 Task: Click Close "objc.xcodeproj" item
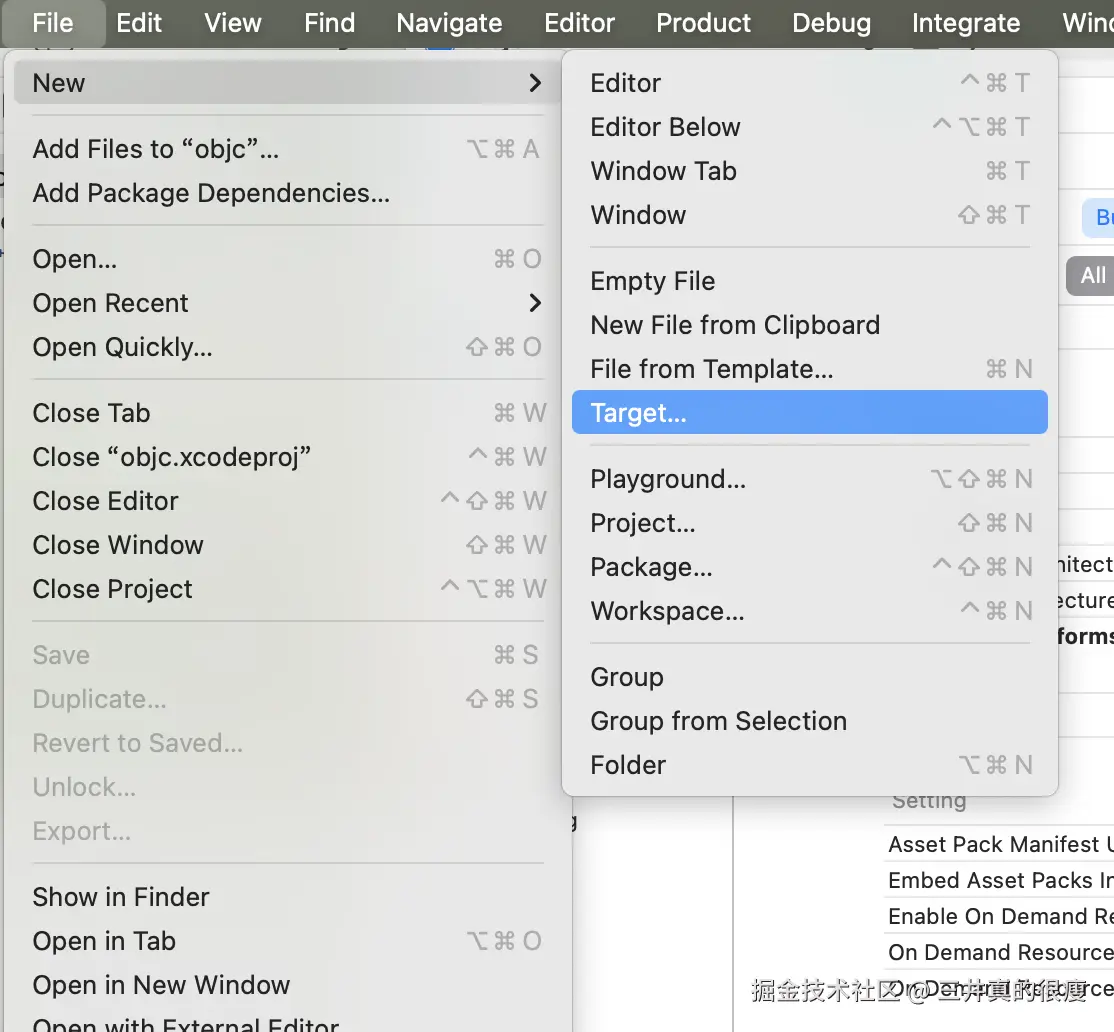172,457
